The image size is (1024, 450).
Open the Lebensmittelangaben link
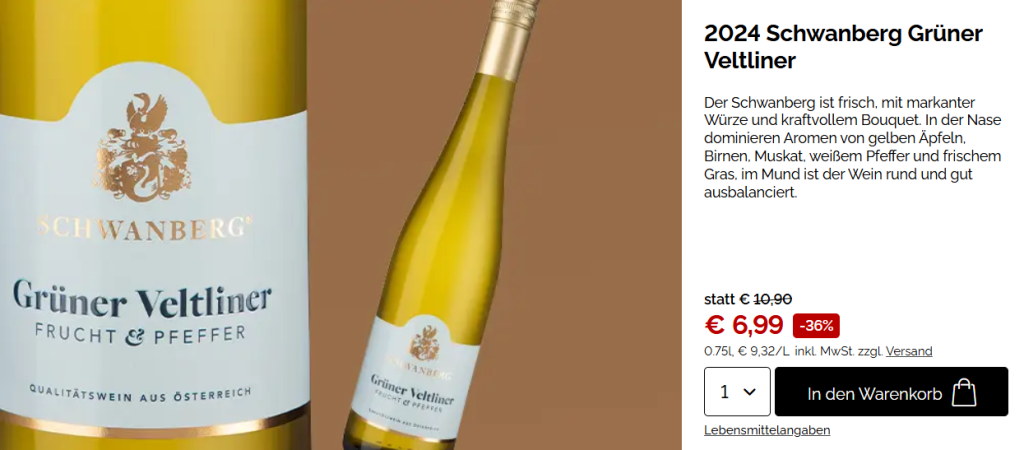pyautogui.click(x=767, y=430)
